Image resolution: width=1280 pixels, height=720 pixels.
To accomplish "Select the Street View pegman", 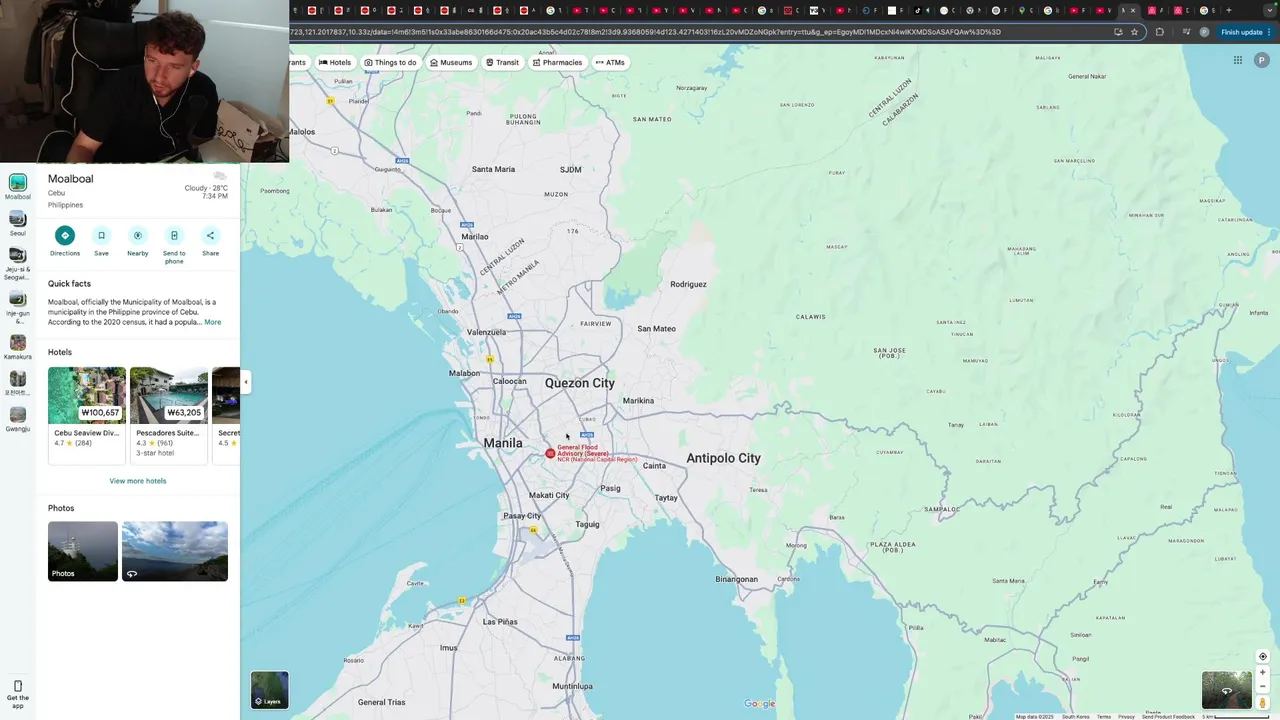I will coord(1262,703).
